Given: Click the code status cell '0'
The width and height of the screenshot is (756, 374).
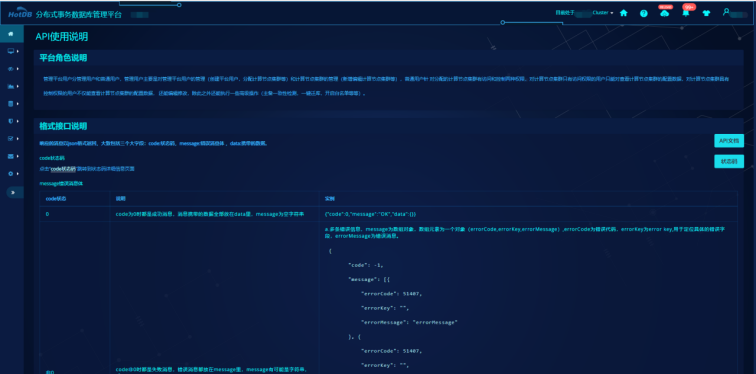Looking at the screenshot, I should click(47, 214).
